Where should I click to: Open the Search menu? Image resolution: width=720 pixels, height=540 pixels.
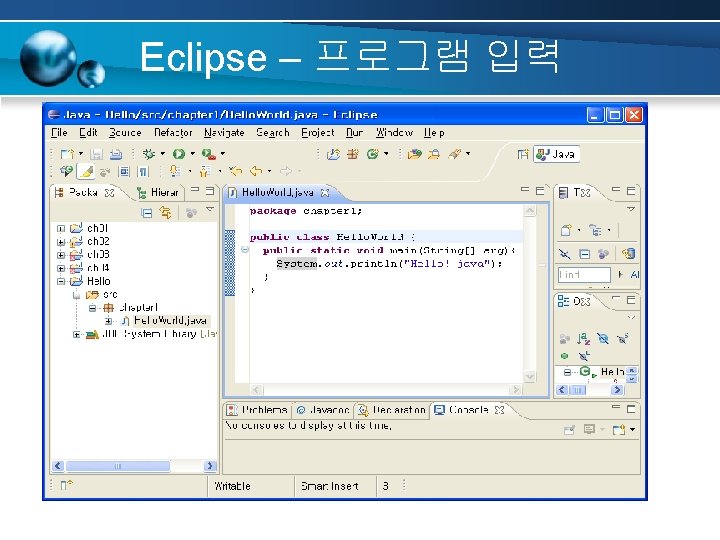pos(273,133)
